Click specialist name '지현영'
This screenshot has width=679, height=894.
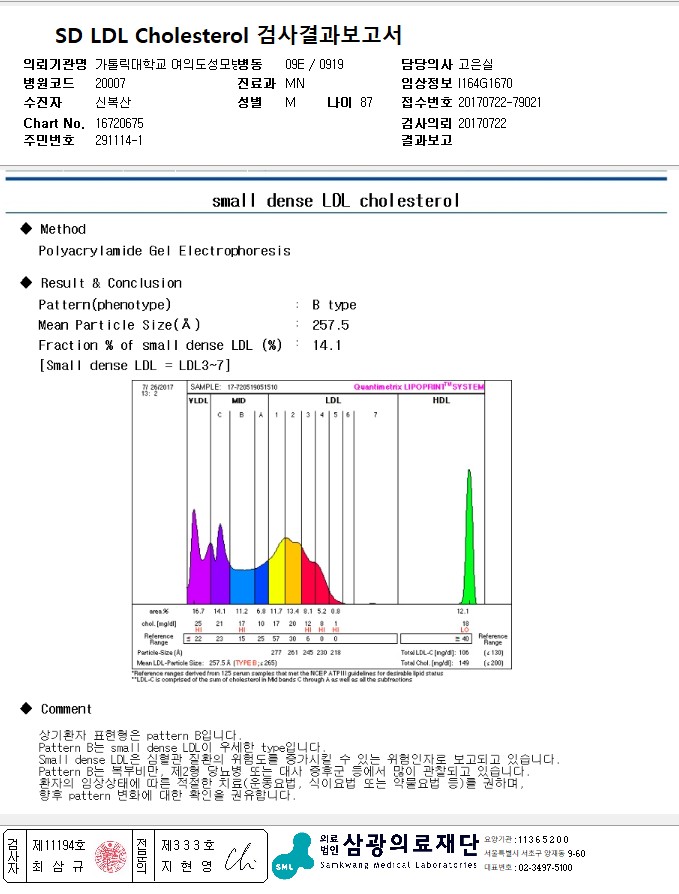(186, 866)
